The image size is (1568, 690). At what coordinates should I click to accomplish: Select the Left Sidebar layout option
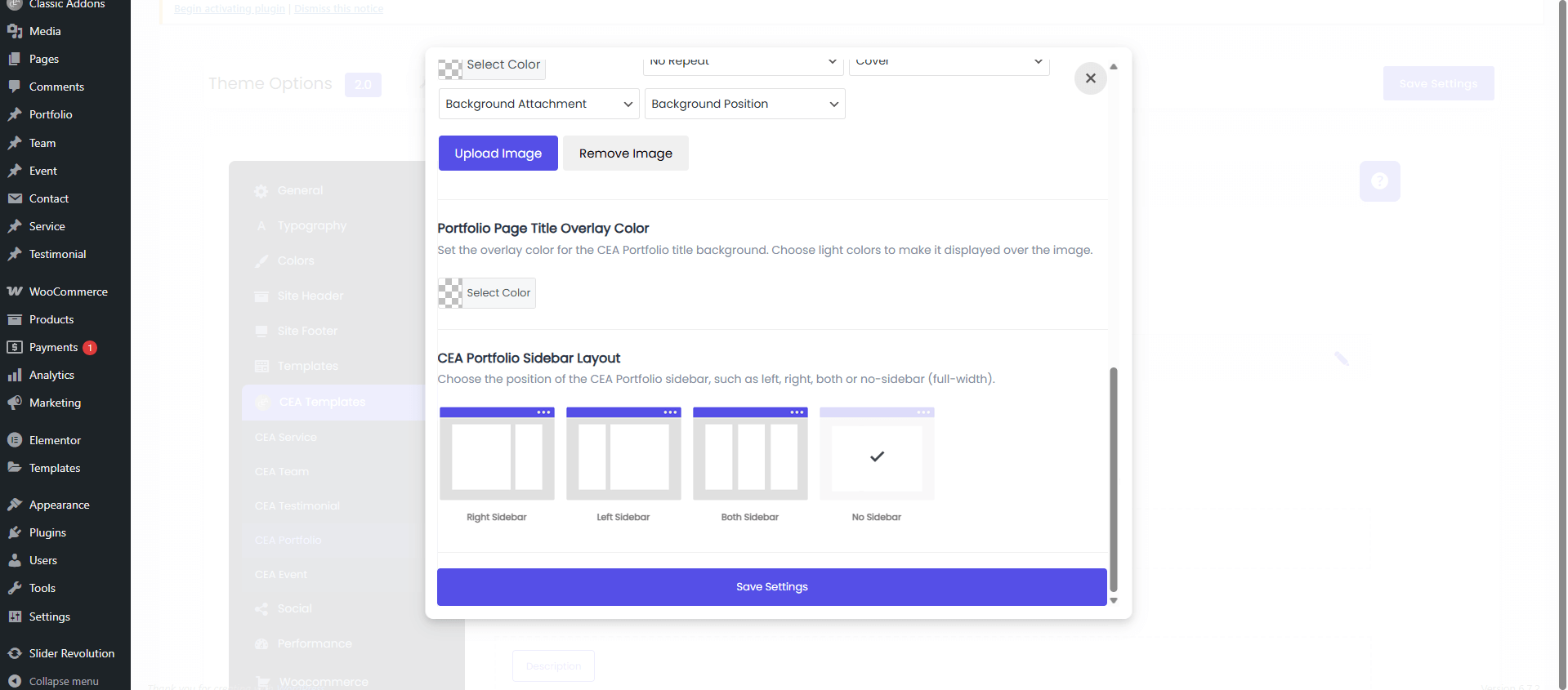point(623,454)
